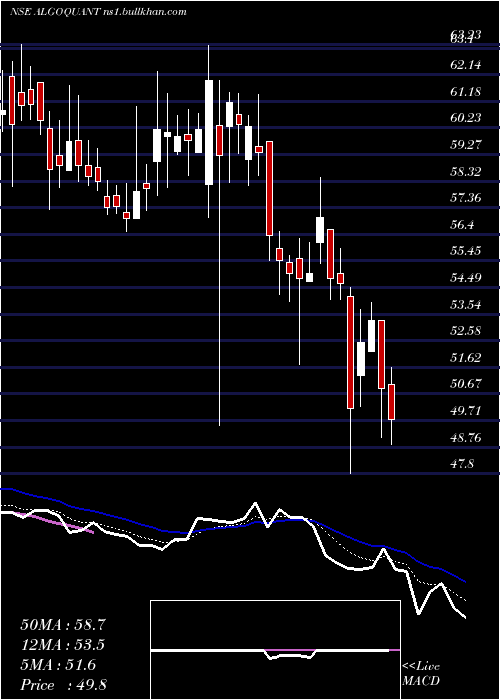This screenshot has height=700, width=500.
Task: Click the 47.8 price axis label
Action: click(x=462, y=464)
